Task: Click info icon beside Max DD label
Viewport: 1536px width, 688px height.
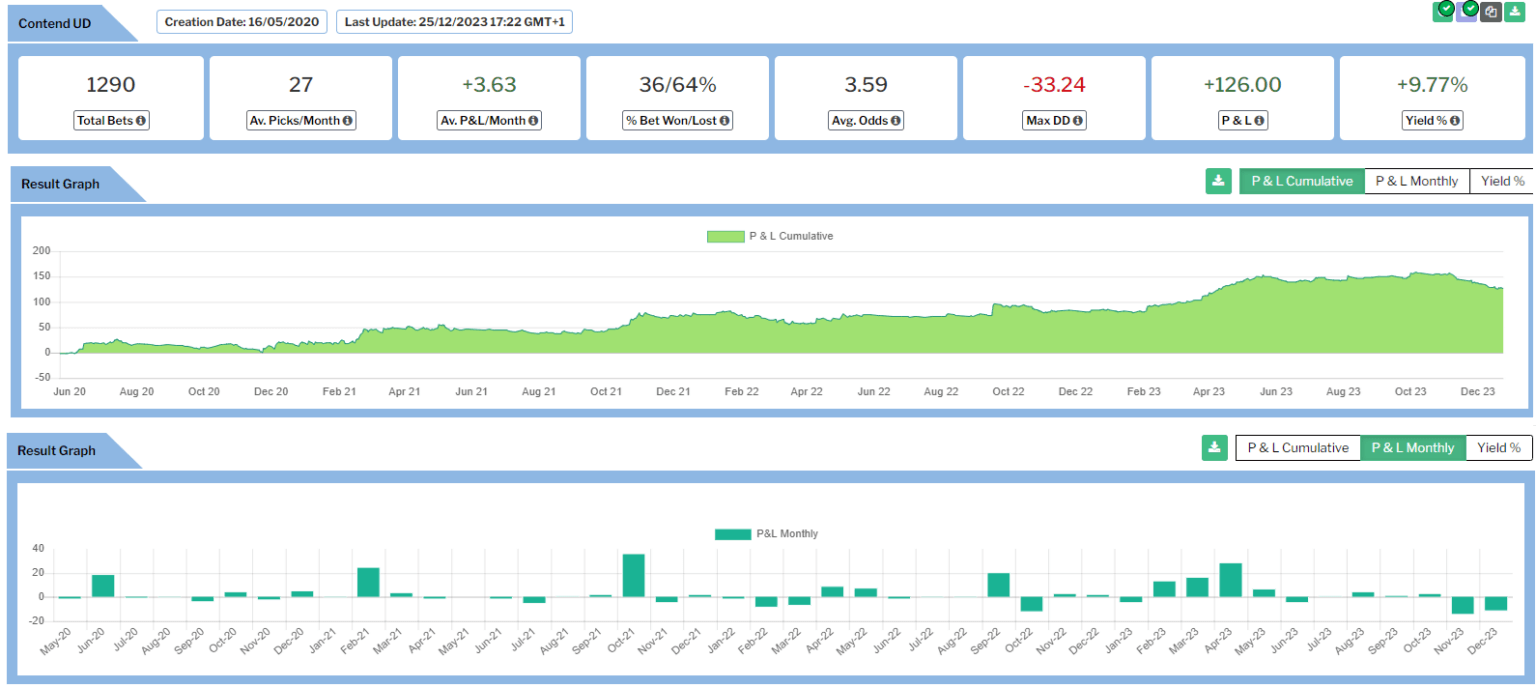Action: 1079,121
